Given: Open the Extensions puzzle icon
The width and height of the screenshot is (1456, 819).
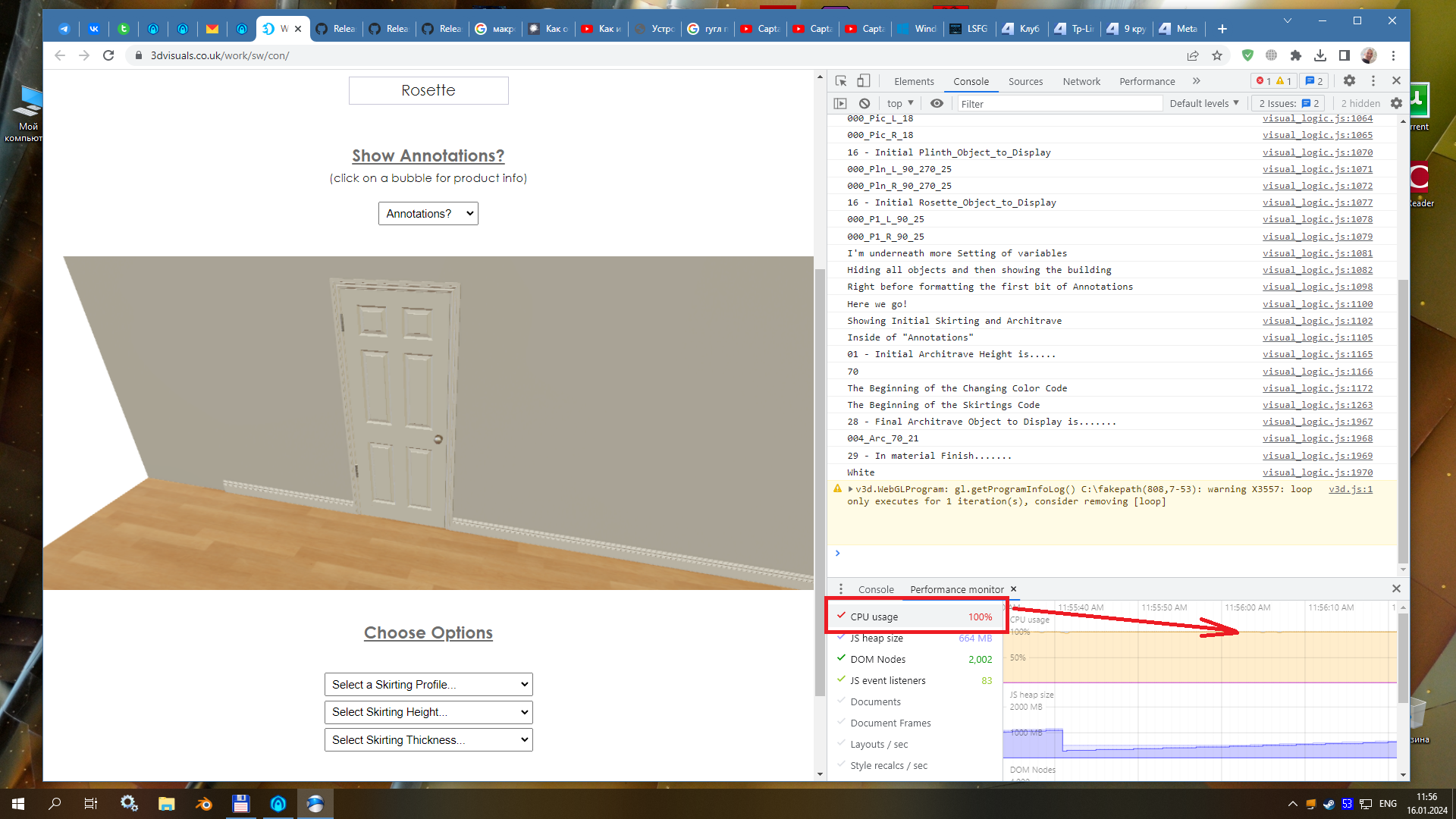Looking at the screenshot, I should [x=1296, y=55].
